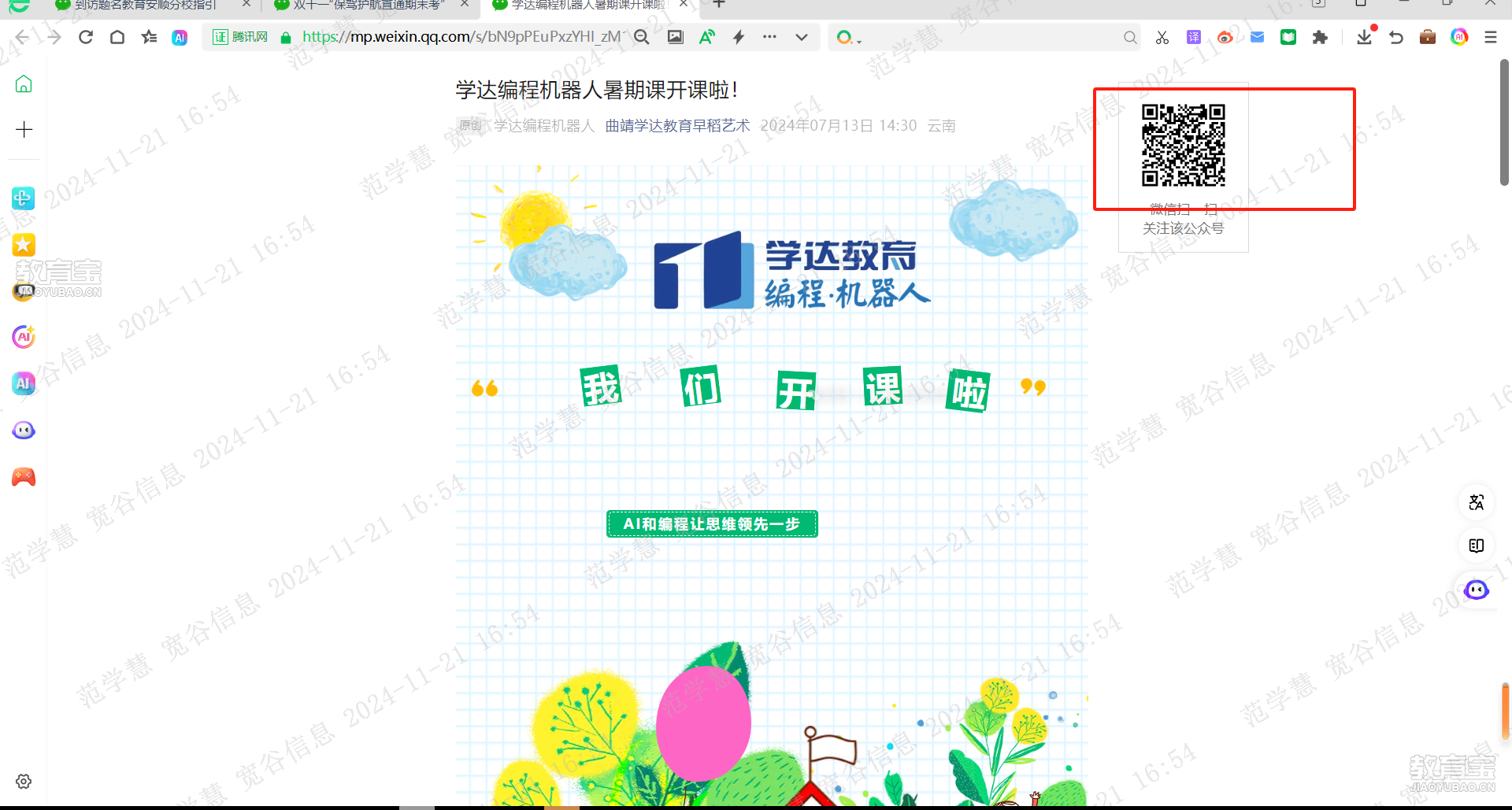Open the yellow star favorites sidebar icon
Image resolution: width=1512 pixels, height=810 pixels.
coord(24,245)
